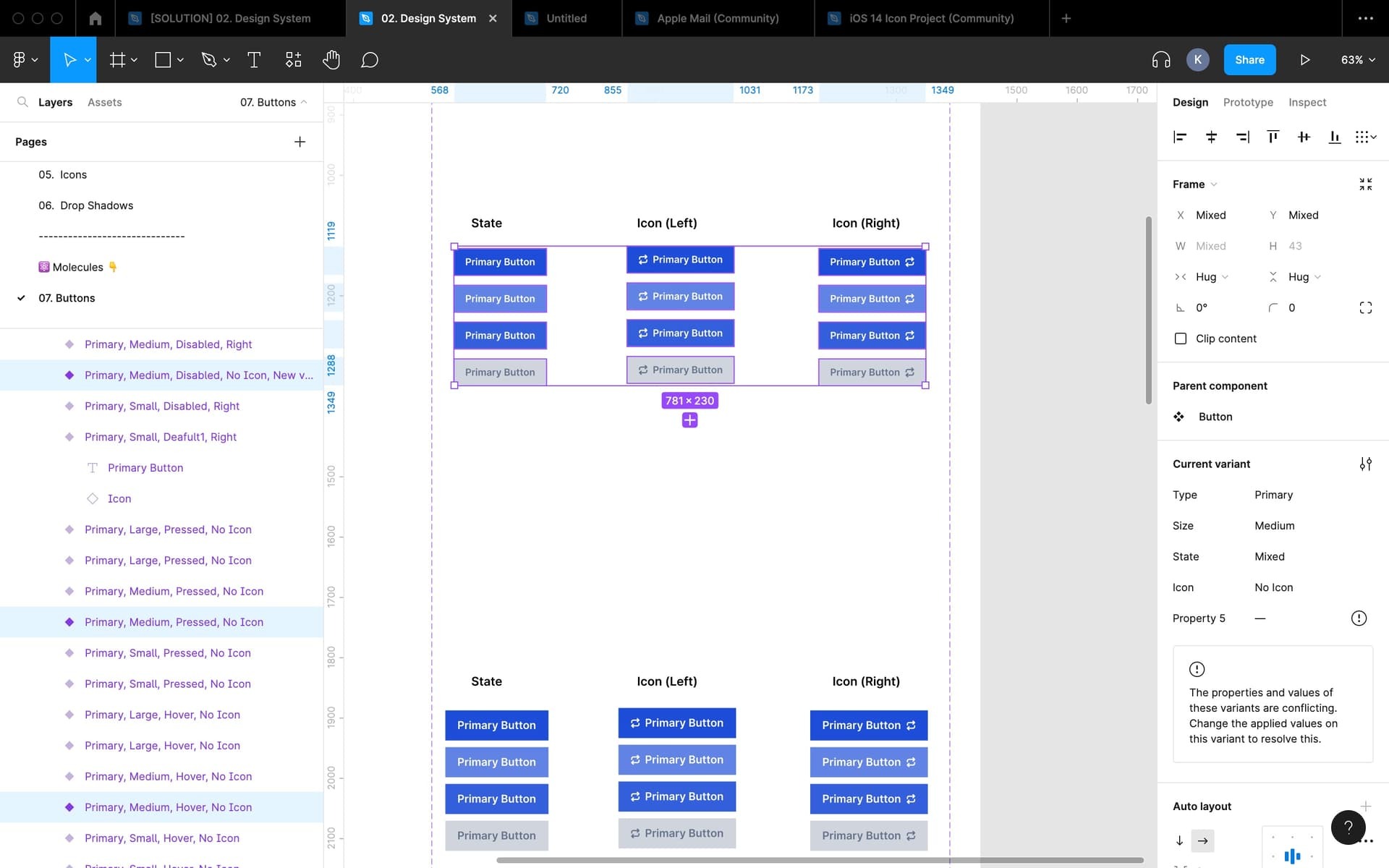Image resolution: width=1389 pixels, height=868 pixels.
Task: Open the tab bar ellipsis menu
Action: 1365,18
